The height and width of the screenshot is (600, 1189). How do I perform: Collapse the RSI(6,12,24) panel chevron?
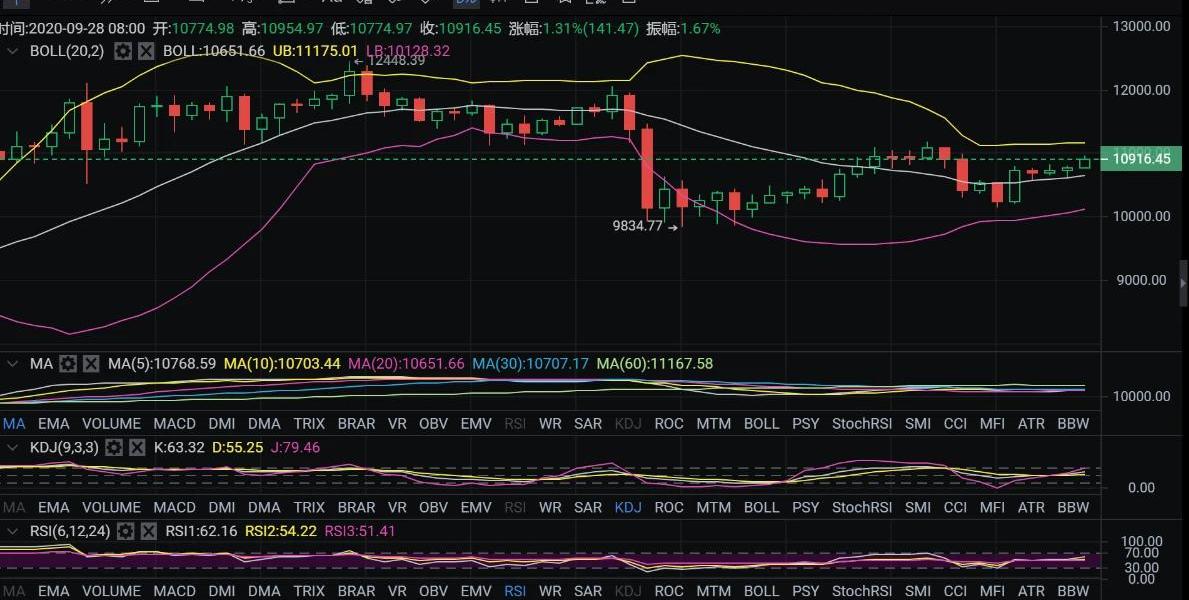click(13, 531)
